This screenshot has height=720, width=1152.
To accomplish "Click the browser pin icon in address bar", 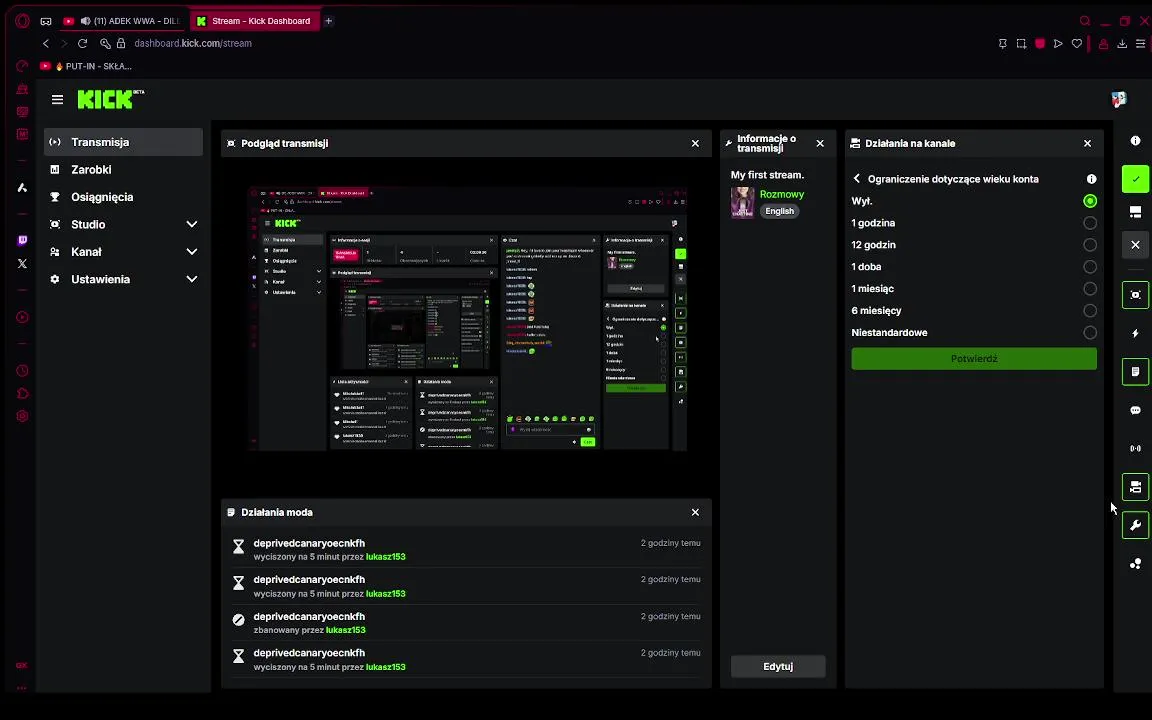I will click(1002, 43).
